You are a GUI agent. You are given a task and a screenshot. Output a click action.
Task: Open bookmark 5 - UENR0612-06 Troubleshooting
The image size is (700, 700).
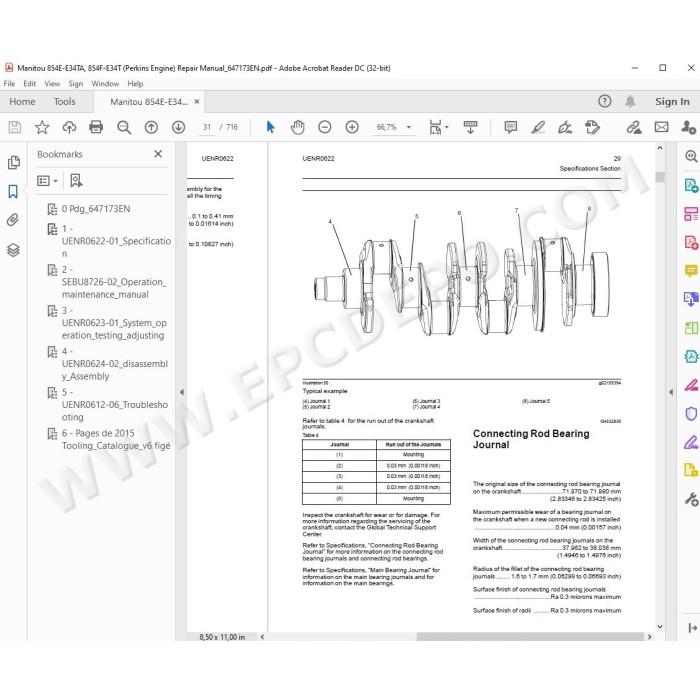coord(115,404)
